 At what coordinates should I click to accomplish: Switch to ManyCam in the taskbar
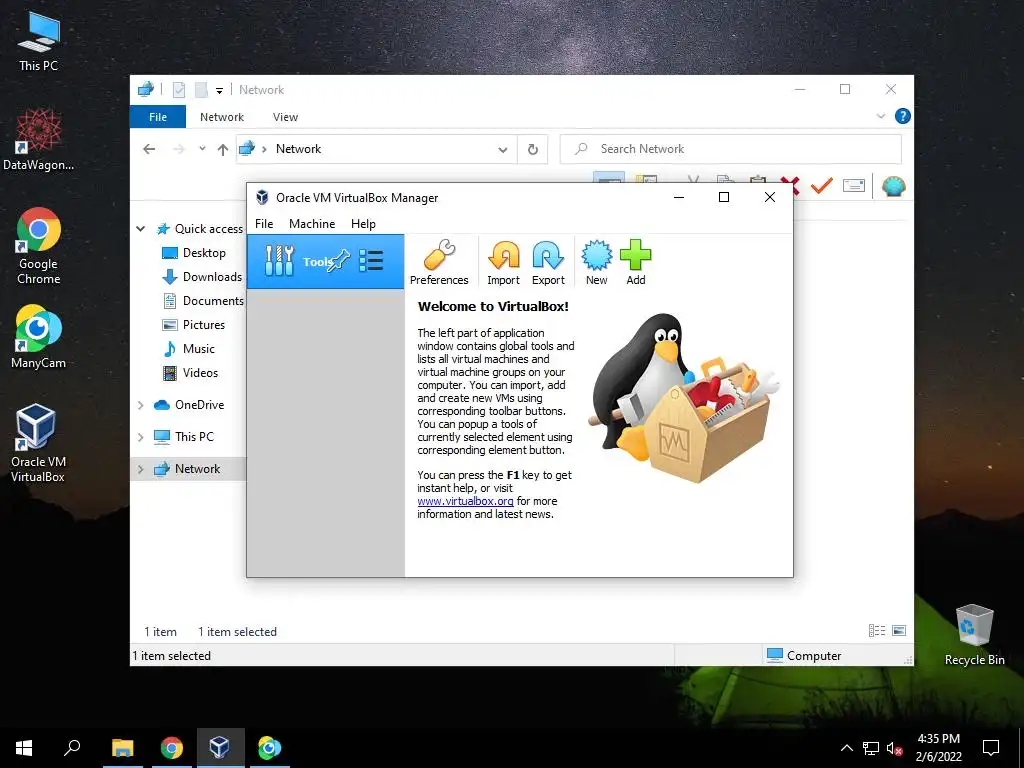269,748
